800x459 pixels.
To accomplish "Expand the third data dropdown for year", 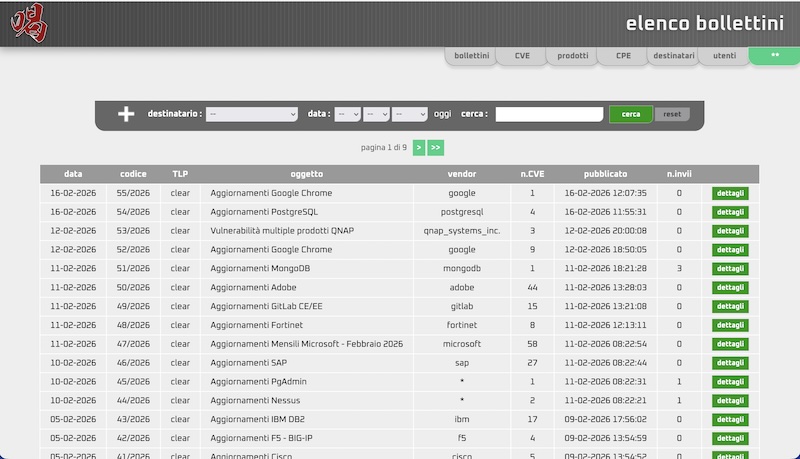I will click(x=409, y=114).
